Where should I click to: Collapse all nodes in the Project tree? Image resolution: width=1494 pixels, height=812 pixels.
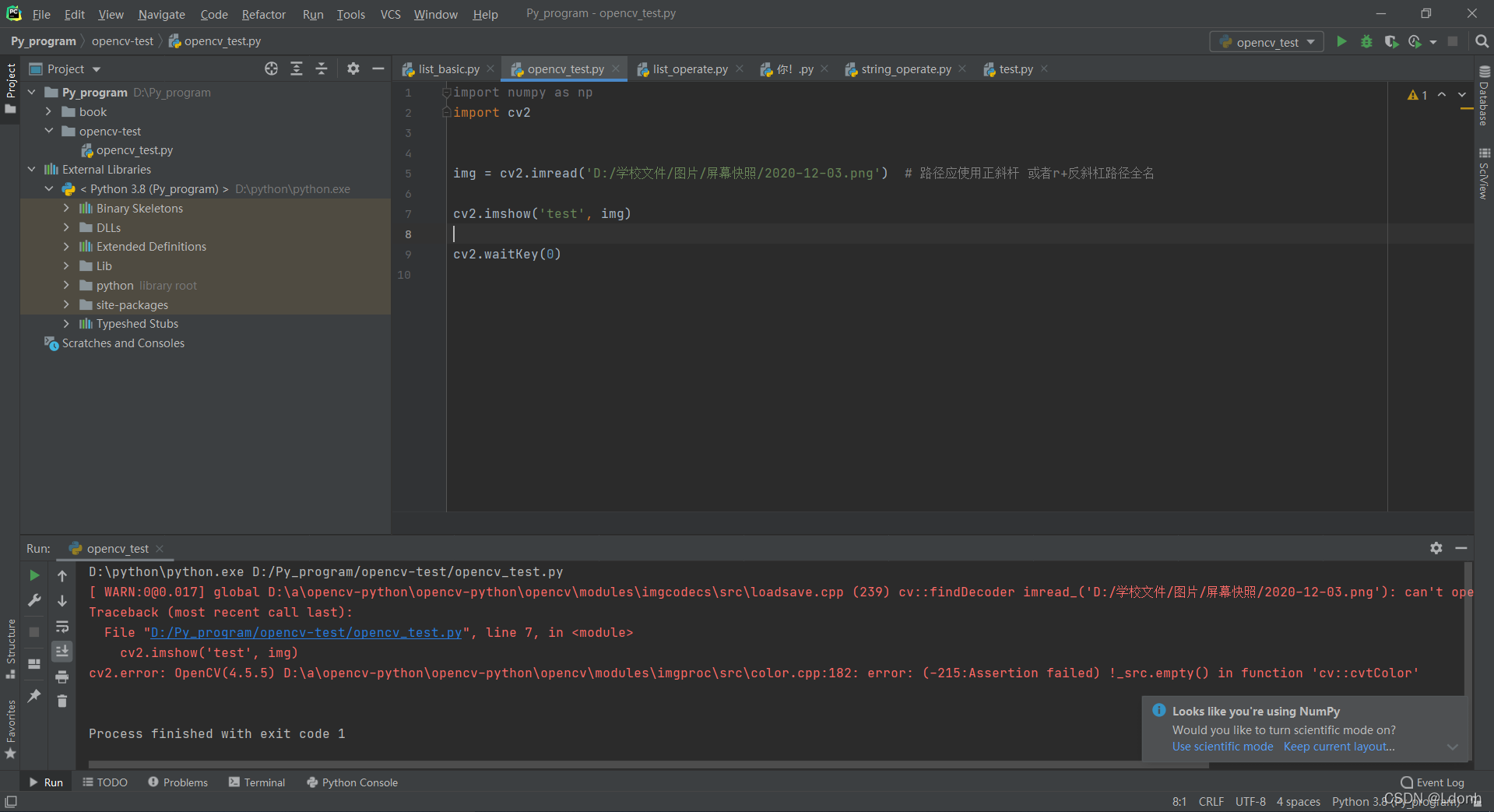coord(322,69)
